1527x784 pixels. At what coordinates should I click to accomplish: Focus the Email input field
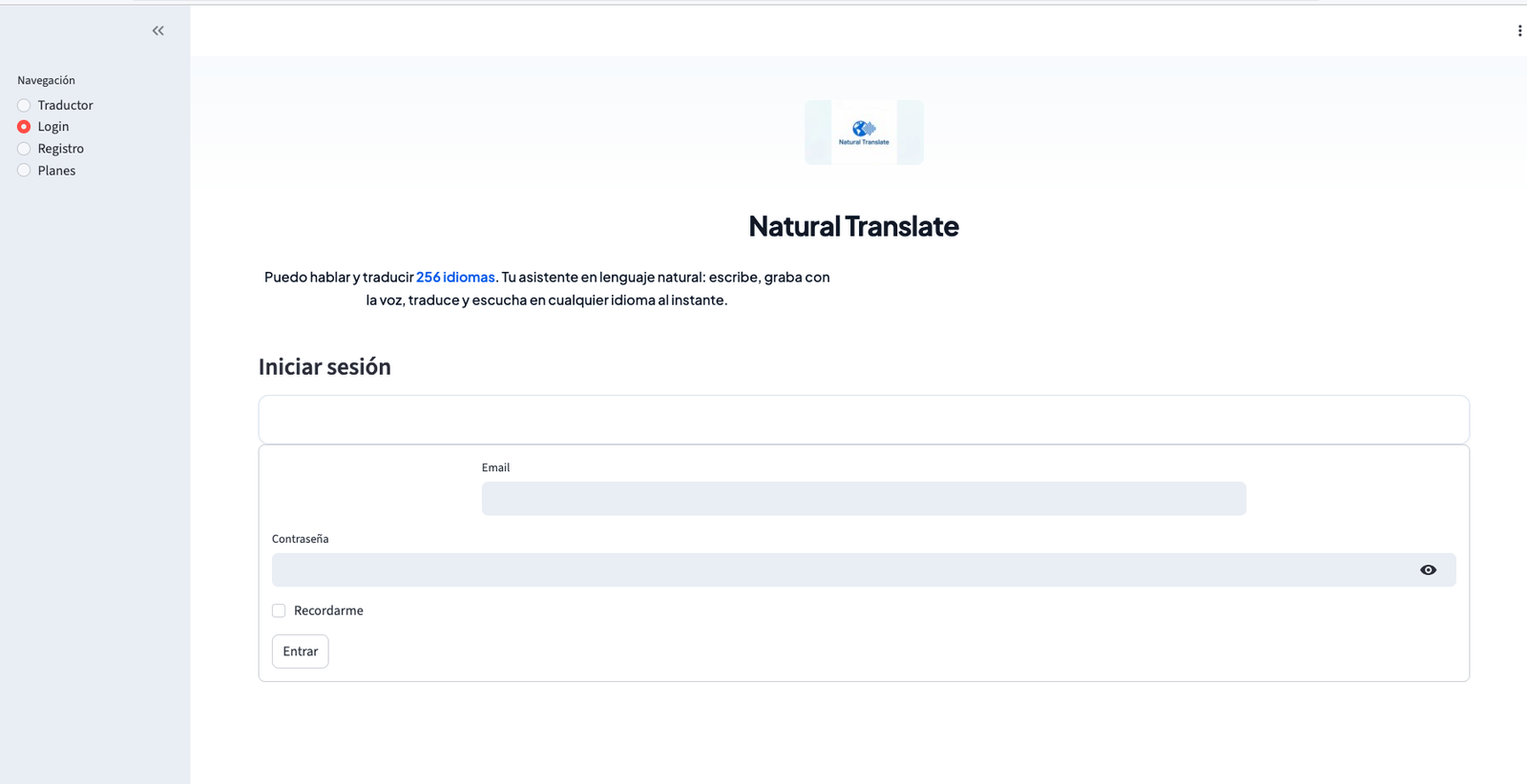[x=863, y=499]
